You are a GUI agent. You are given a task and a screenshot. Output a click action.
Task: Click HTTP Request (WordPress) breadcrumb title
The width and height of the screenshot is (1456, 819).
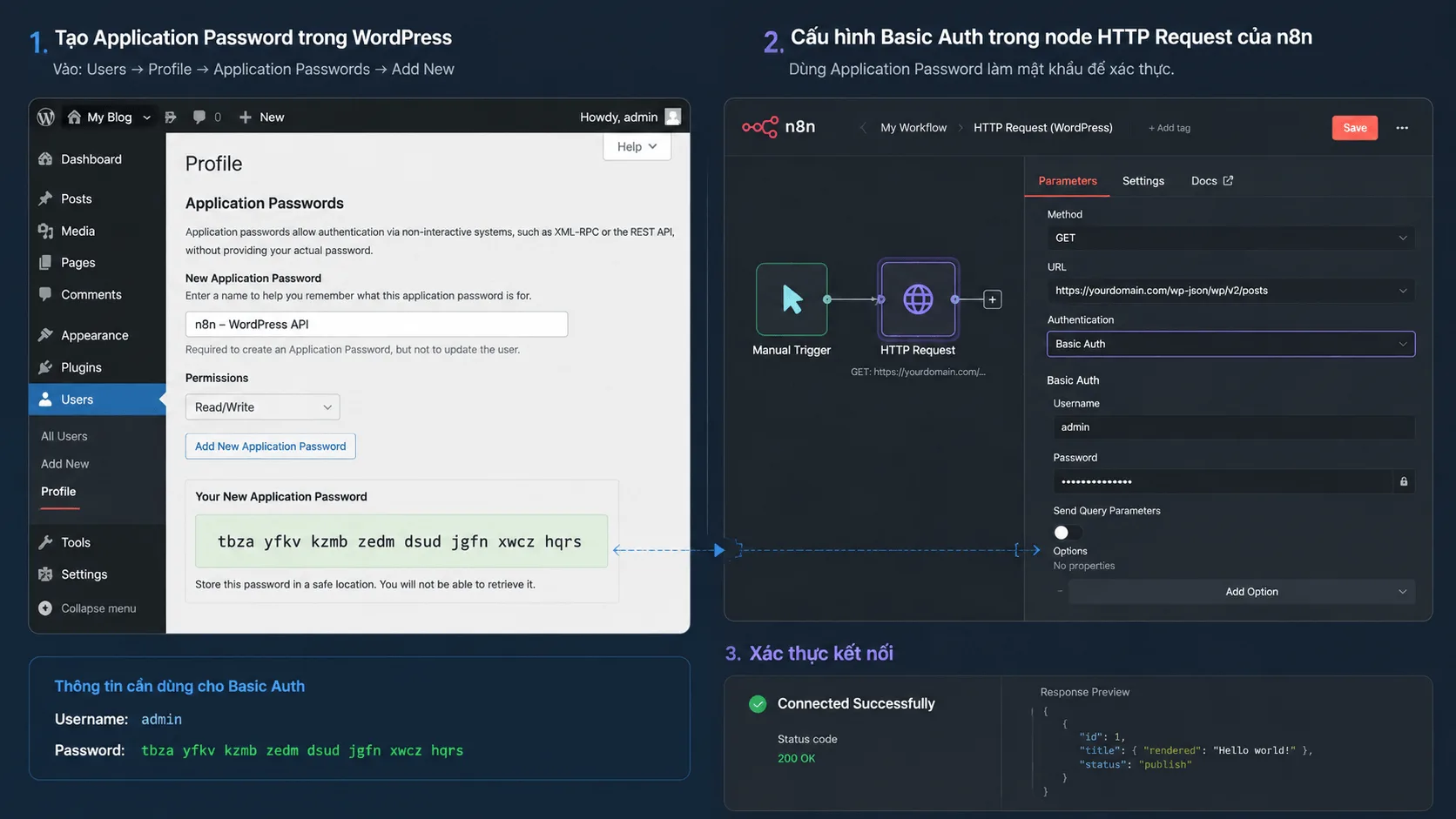click(x=1042, y=128)
